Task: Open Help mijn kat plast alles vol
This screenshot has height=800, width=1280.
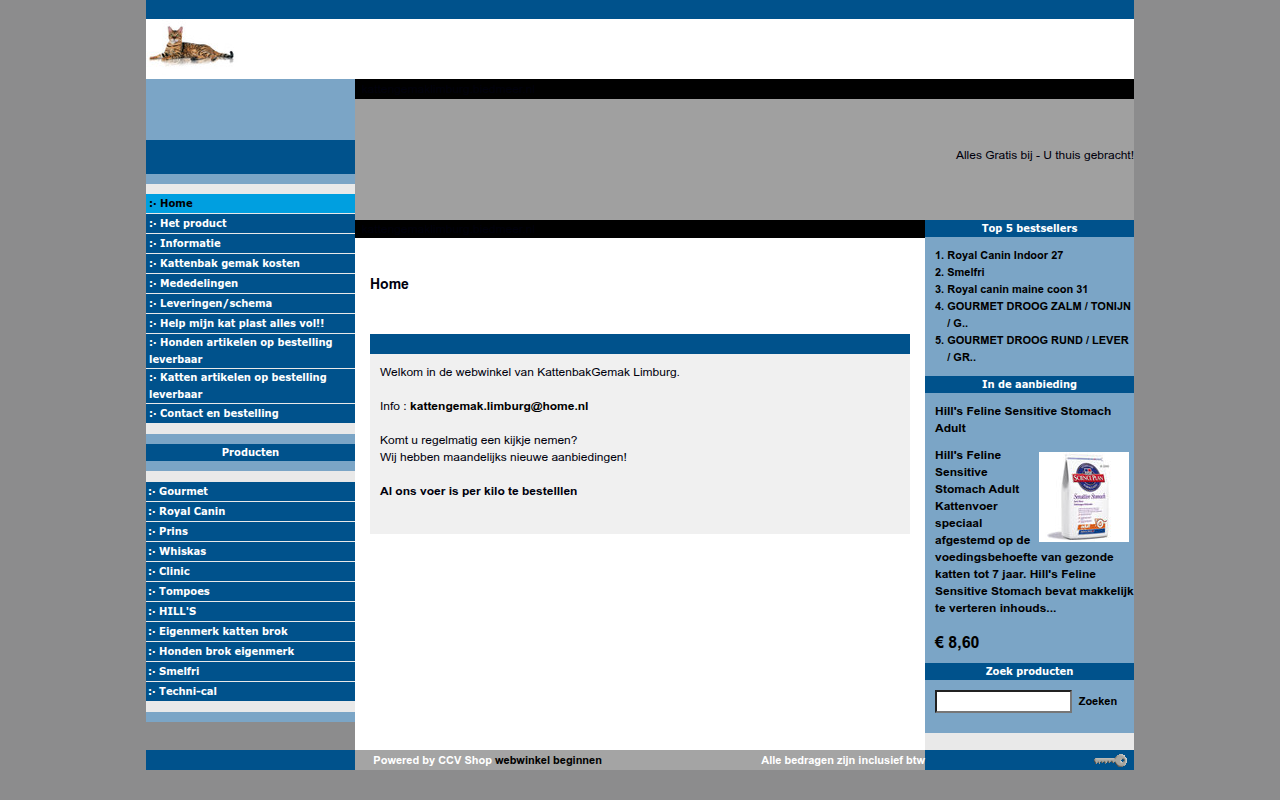Action: pos(250,324)
